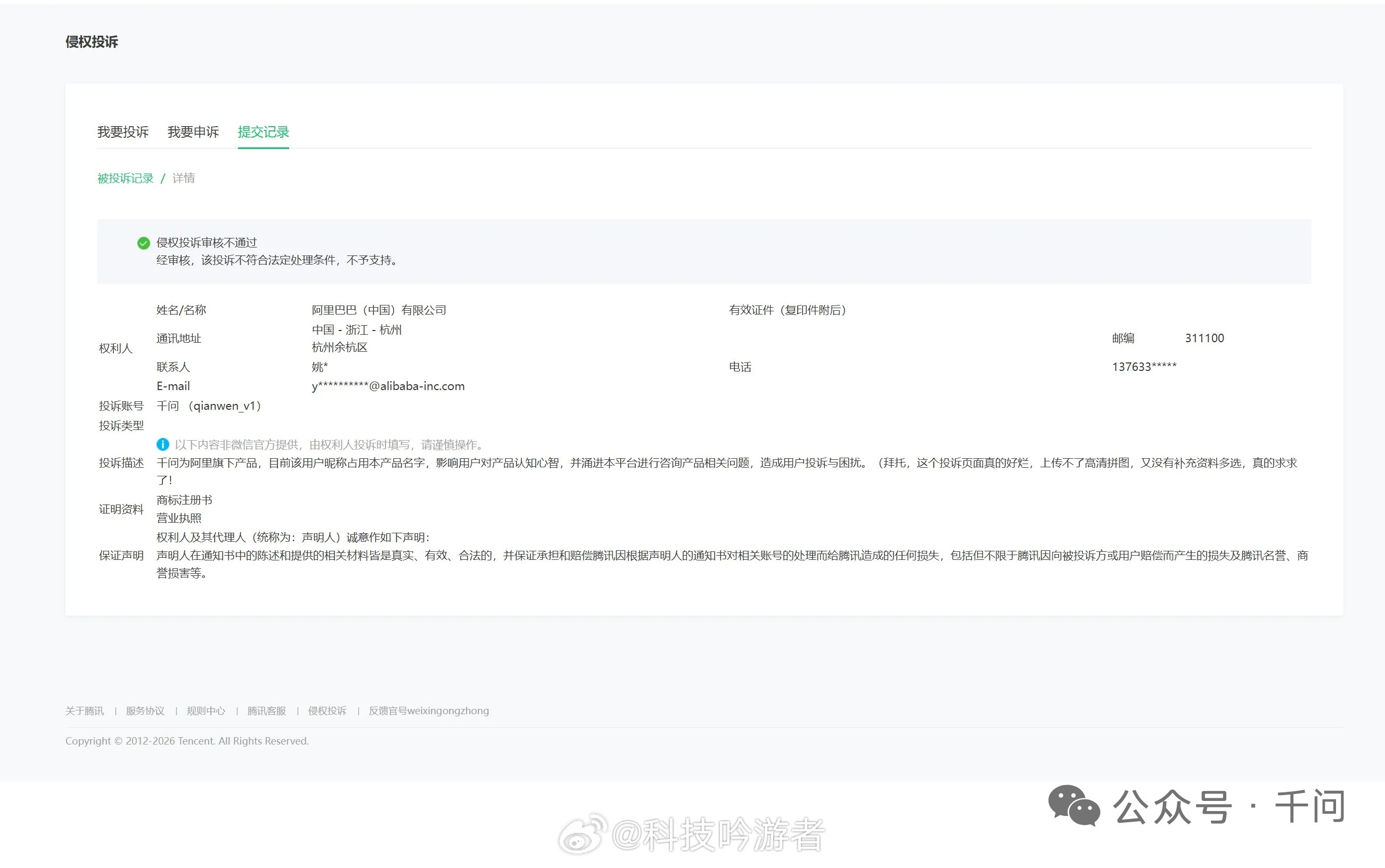Click the 侵权投诉 page title

tap(93, 42)
